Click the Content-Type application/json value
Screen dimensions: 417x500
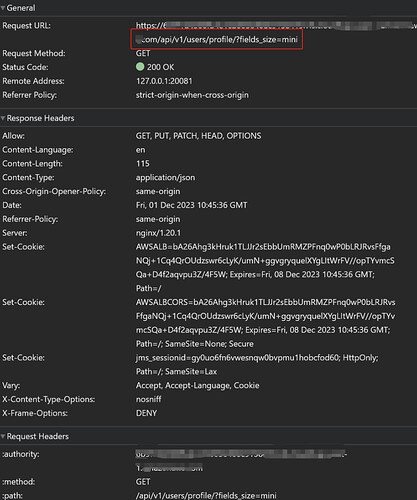tap(165, 178)
